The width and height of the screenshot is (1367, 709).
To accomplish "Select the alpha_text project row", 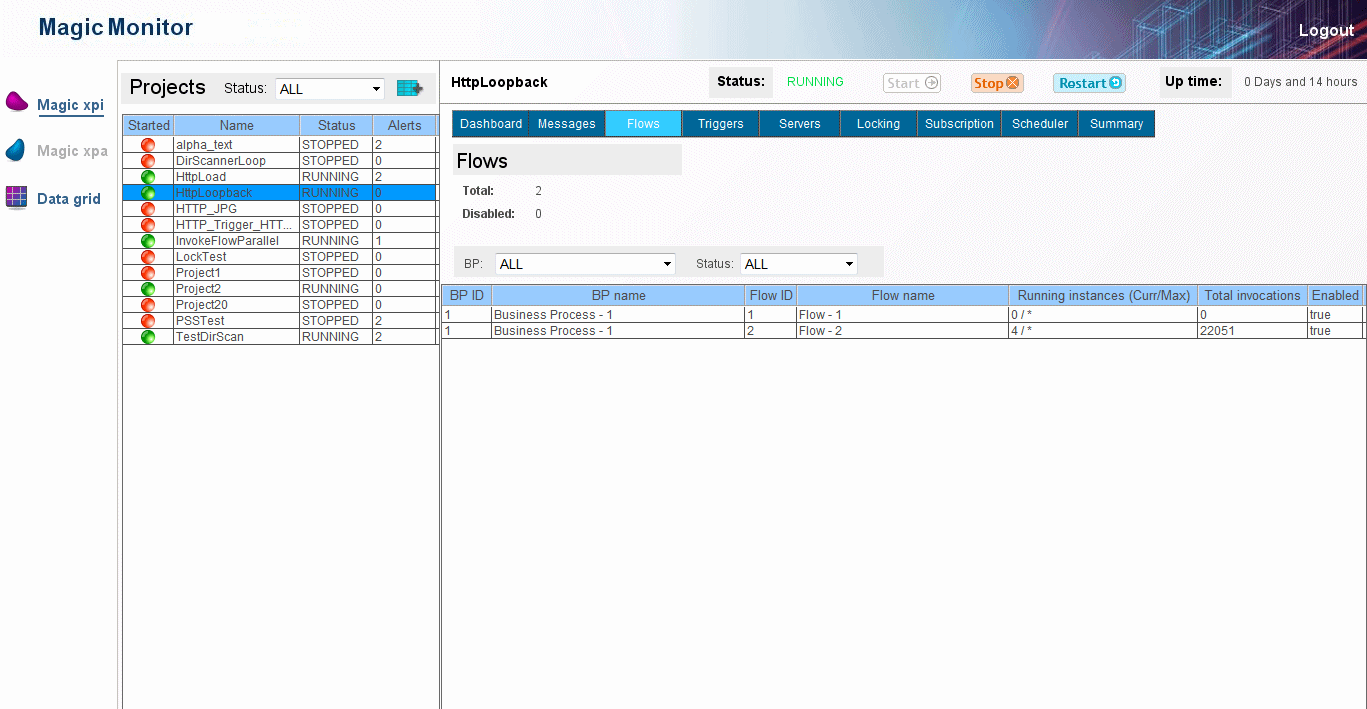I will pyautogui.click(x=280, y=145).
